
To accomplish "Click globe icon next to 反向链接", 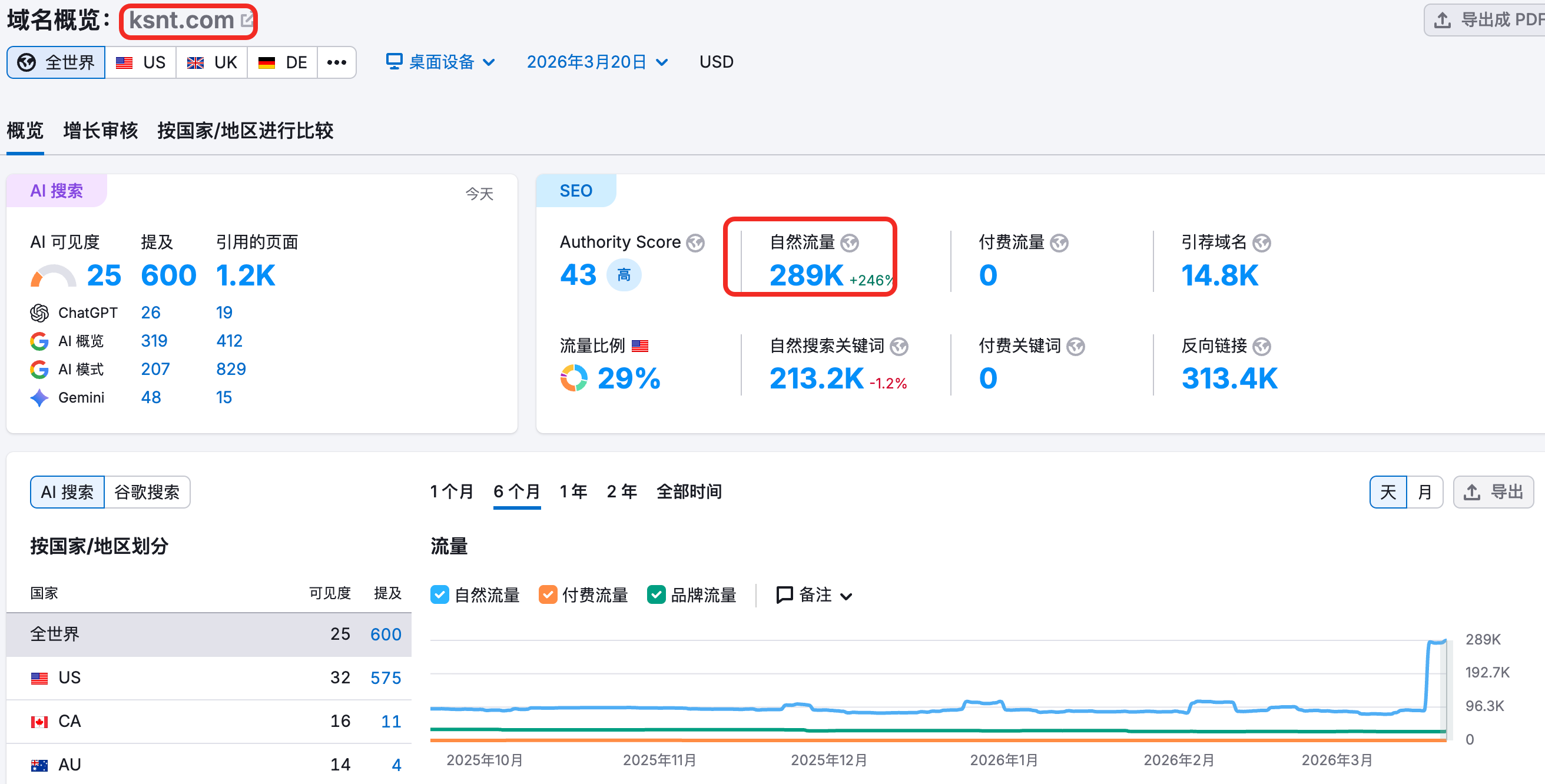I will 1262,346.
